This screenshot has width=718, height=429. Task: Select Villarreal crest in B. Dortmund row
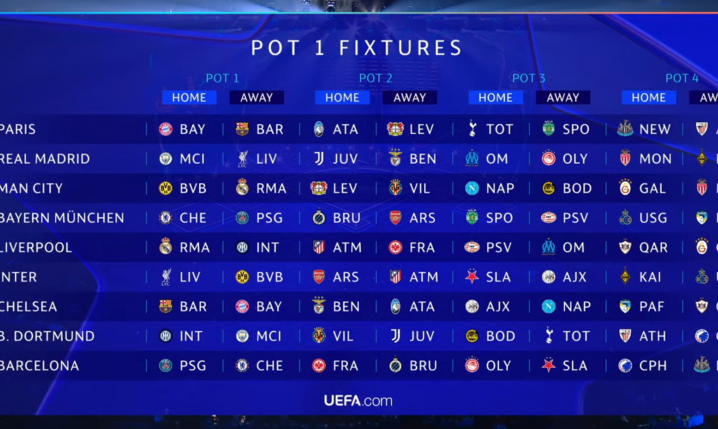(x=319, y=336)
